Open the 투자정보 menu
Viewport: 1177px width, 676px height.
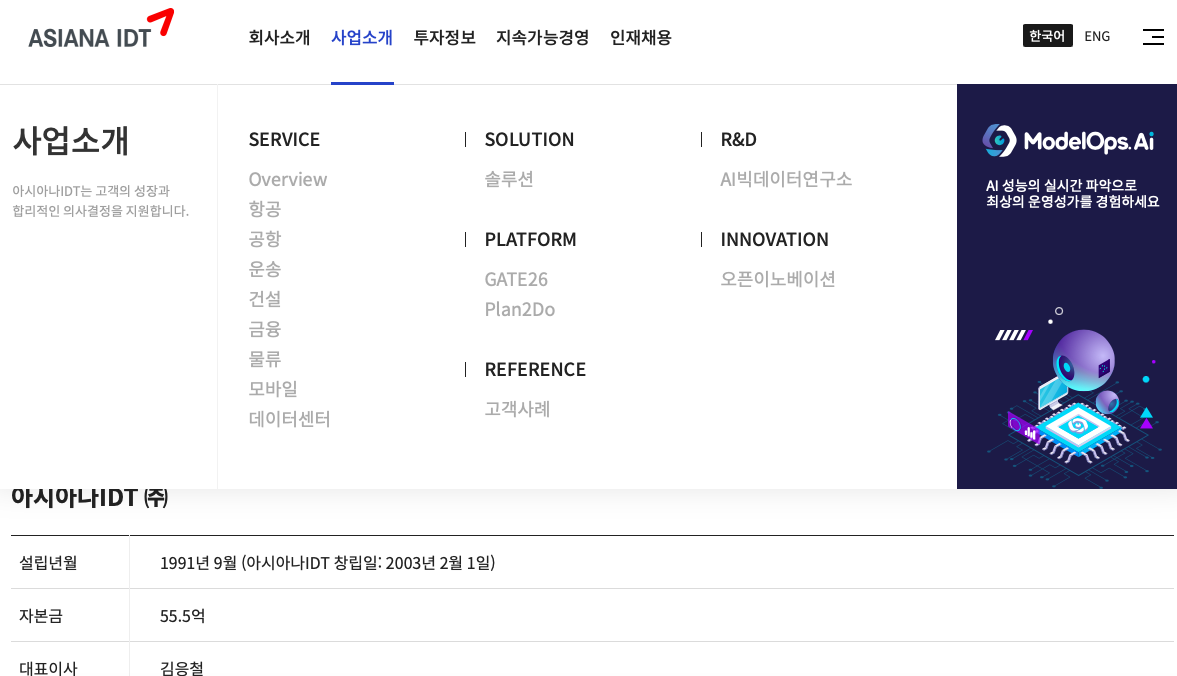click(x=444, y=38)
